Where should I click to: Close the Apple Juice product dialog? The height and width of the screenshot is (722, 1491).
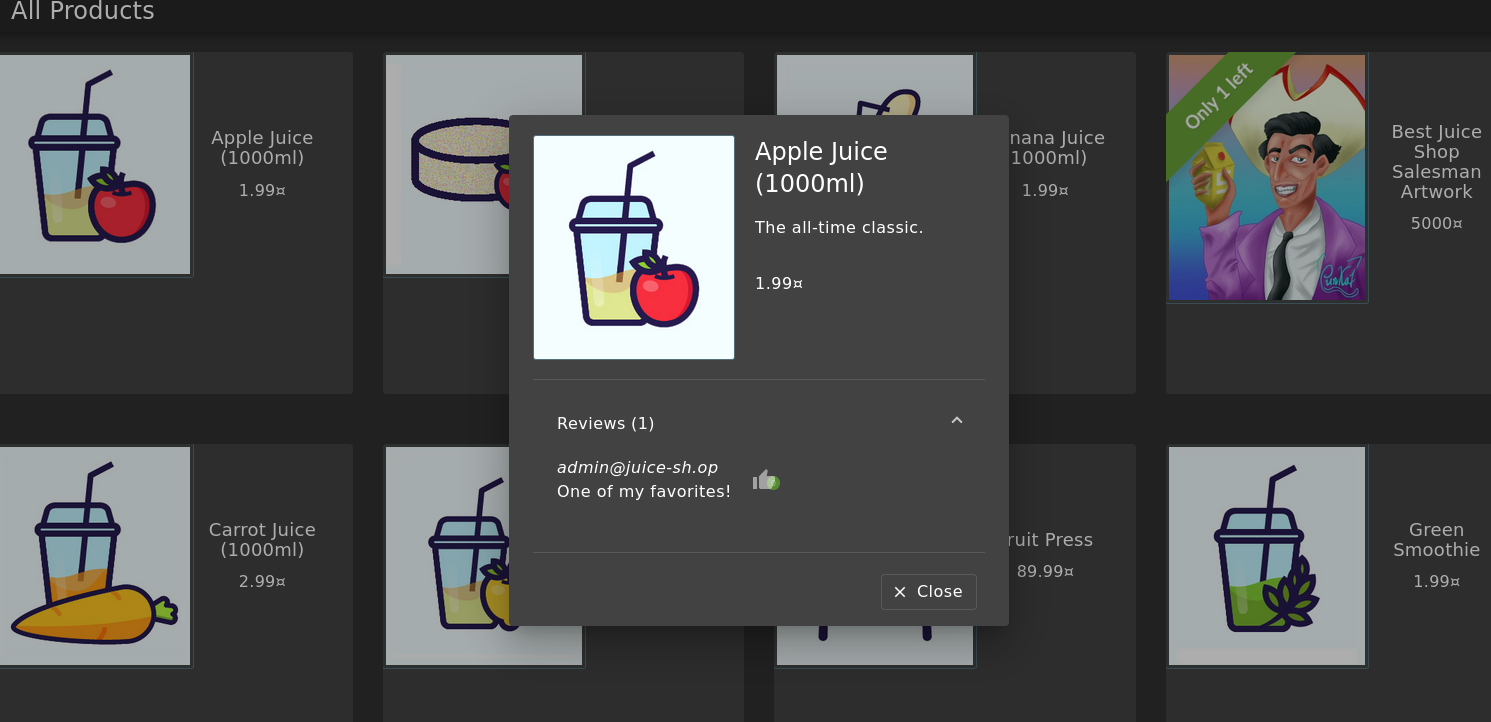928,592
